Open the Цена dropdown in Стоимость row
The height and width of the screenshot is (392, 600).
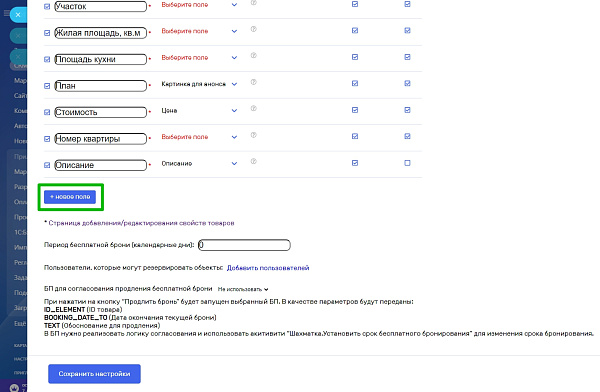pyautogui.click(x=199, y=111)
